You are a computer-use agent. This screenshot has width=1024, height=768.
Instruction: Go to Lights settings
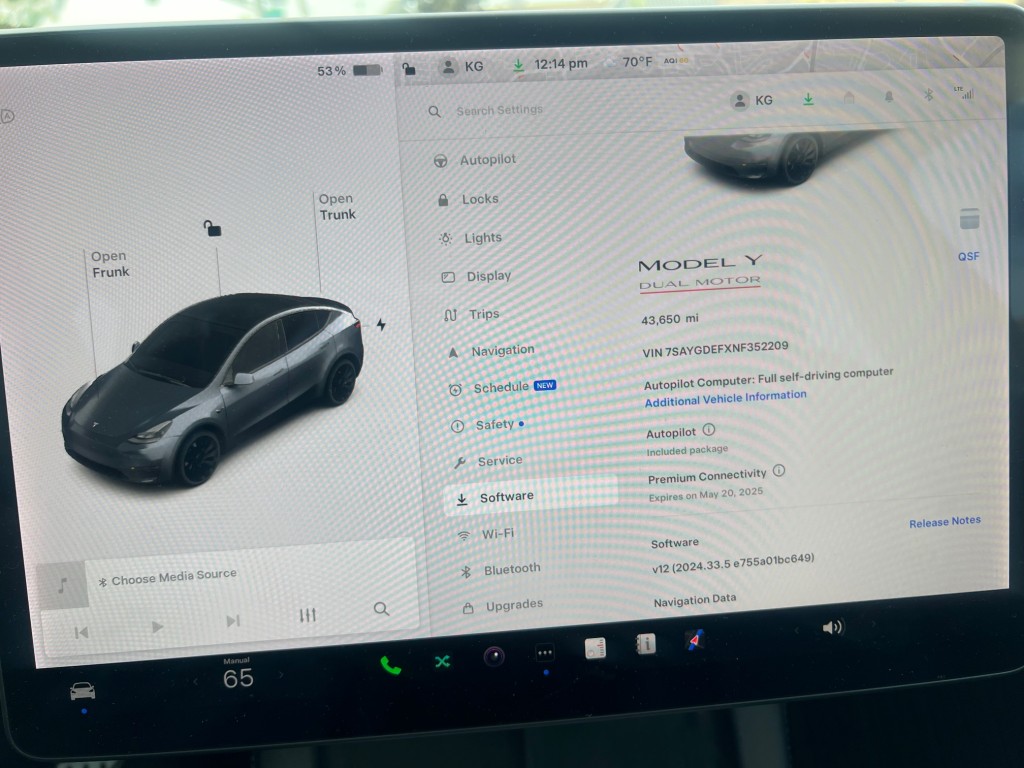(470, 238)
